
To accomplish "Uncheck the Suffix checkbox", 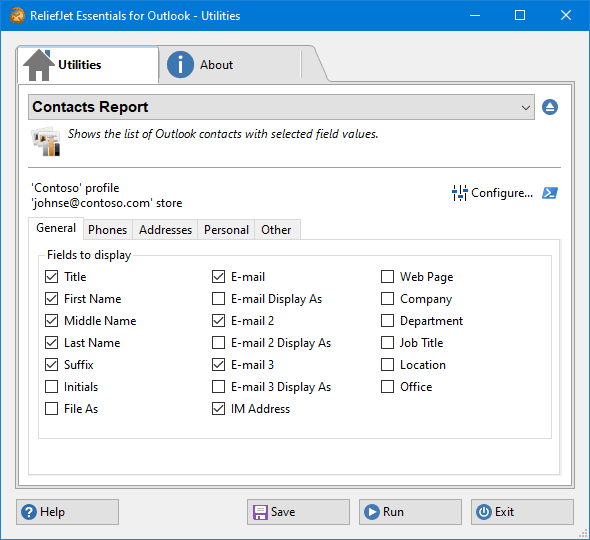I will tap(52, 365).
